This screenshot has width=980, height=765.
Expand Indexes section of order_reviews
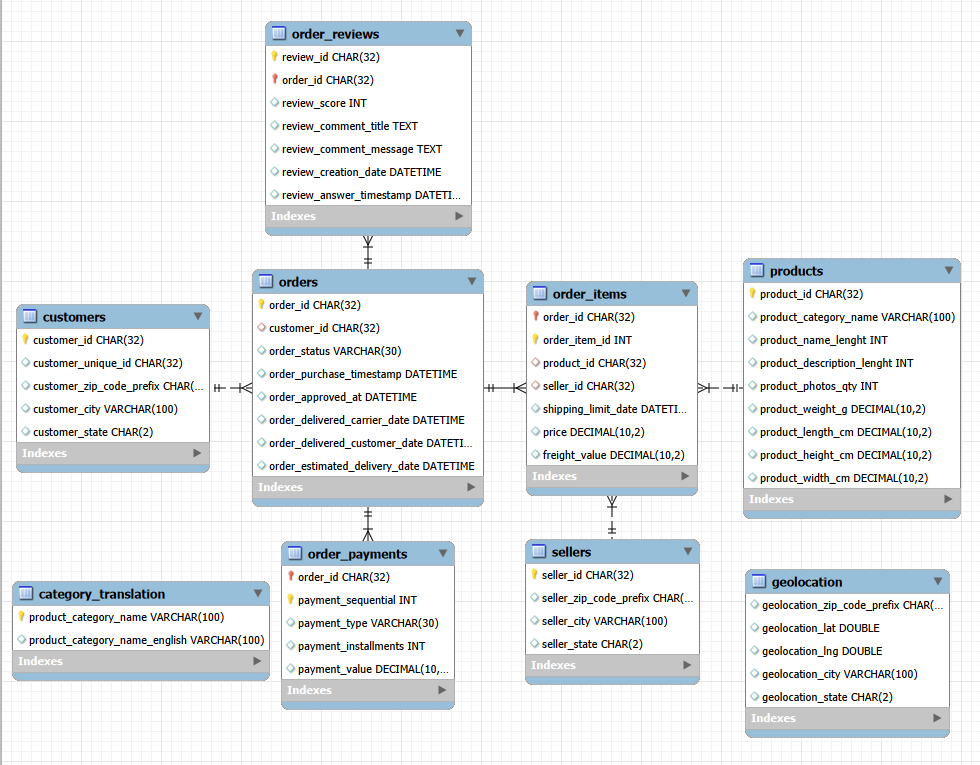tap(459, 216)
